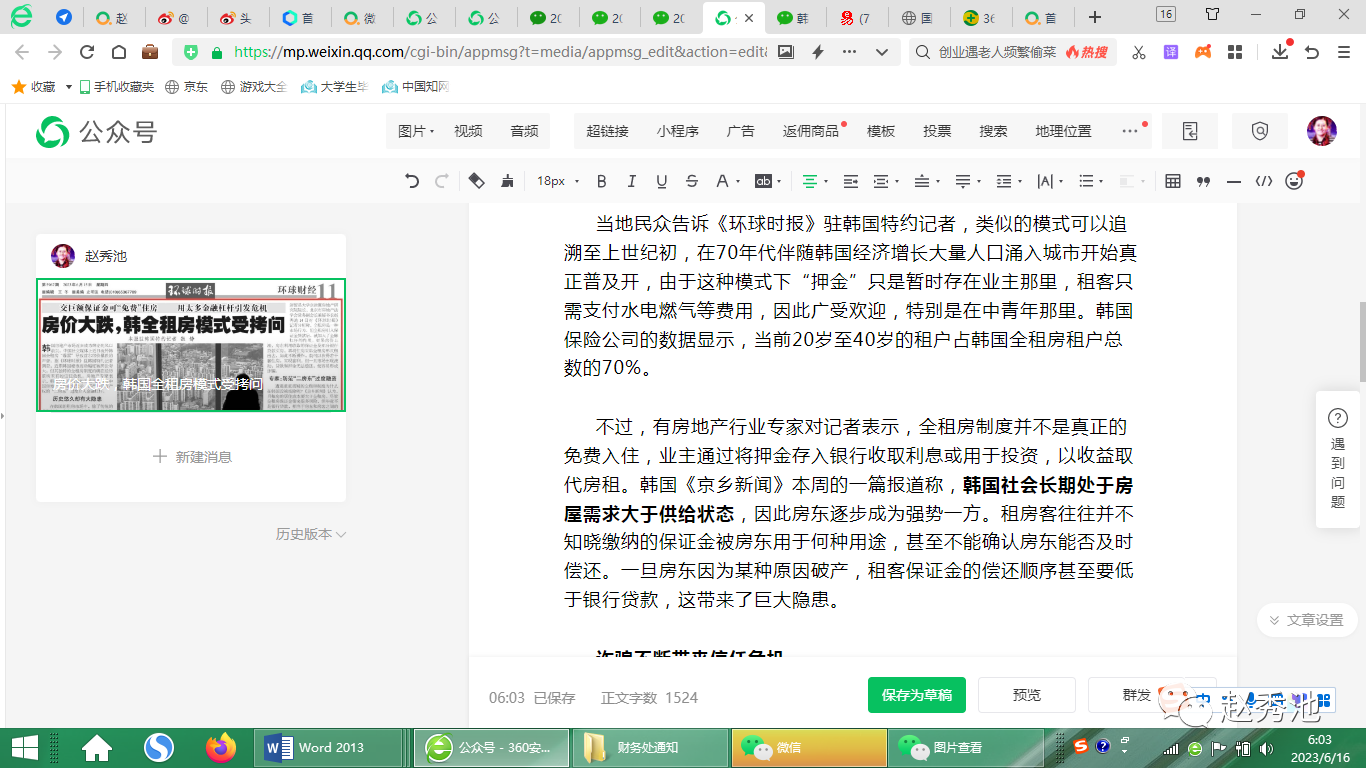Insert a table using the grid icon
The image size is (1366, 768).
point(1173,181)
